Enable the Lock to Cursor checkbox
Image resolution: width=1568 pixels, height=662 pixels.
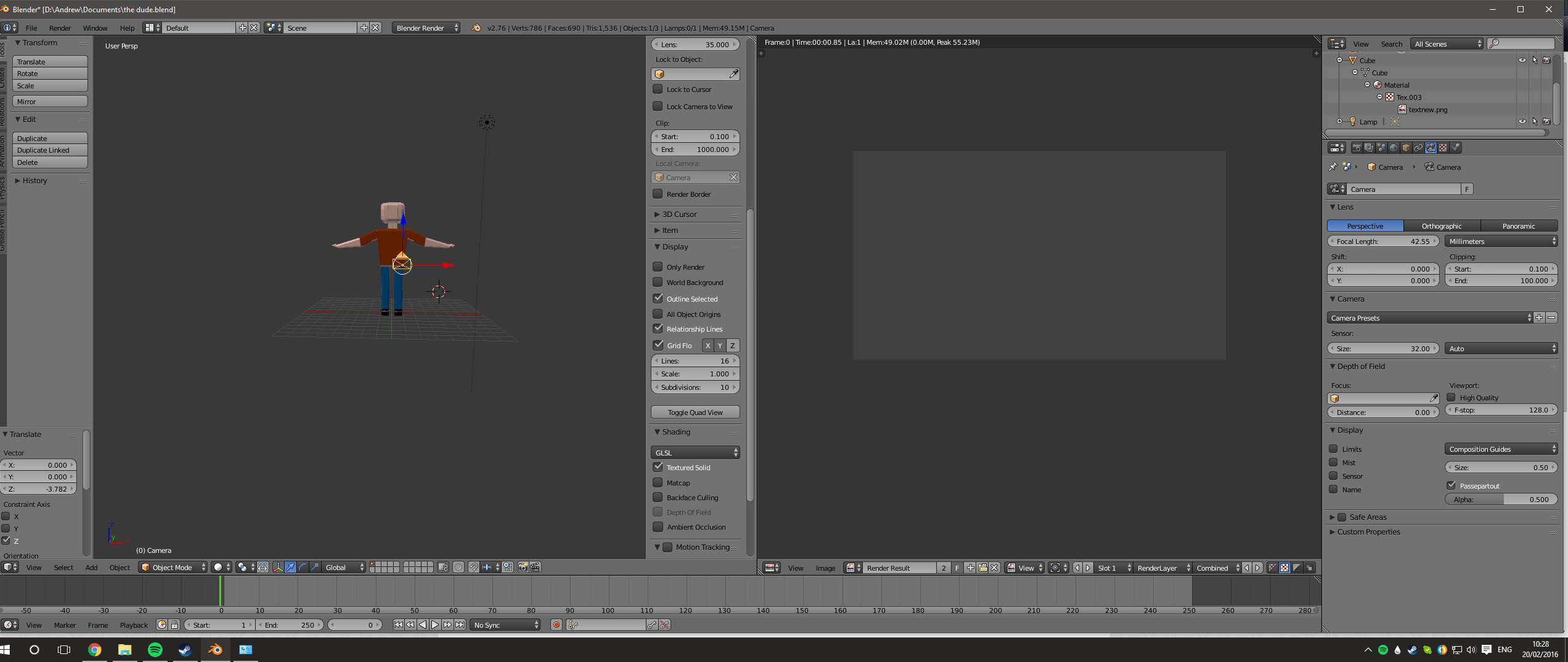[658, 89]
